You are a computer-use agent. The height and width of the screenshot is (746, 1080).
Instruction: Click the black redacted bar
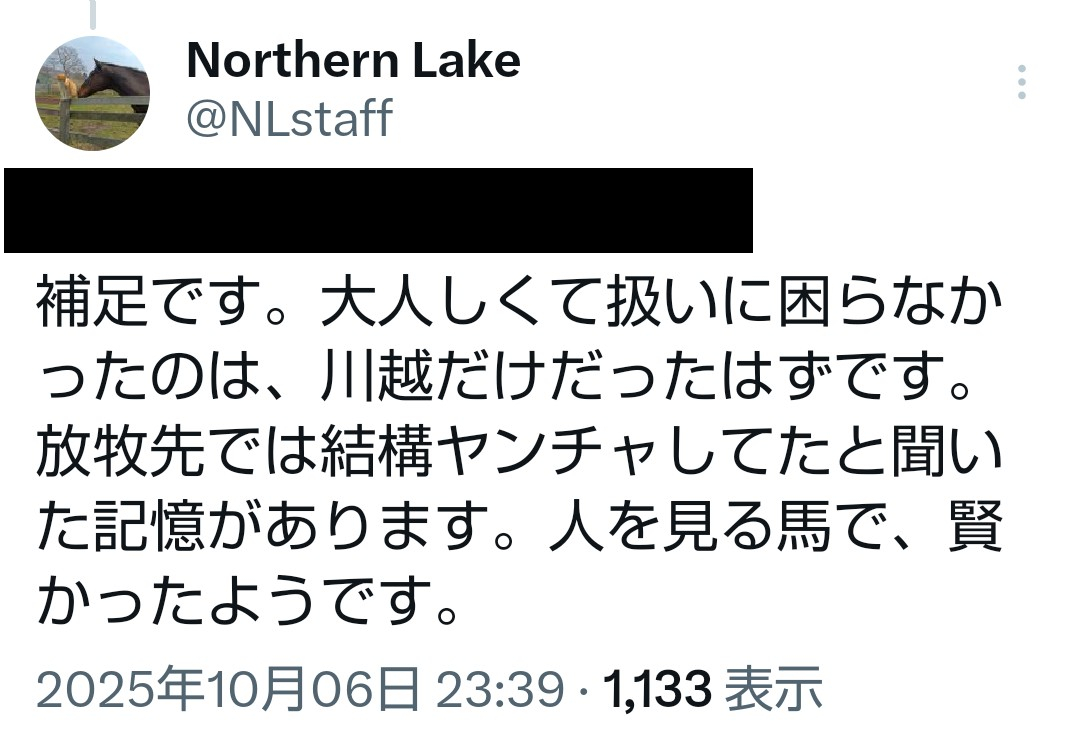tap(378, 210)
